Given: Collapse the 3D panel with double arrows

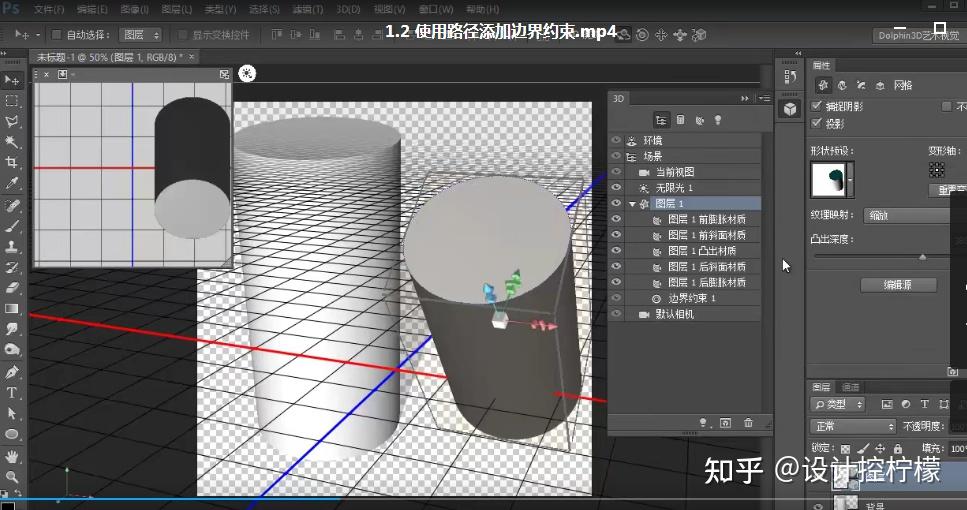Looking at the screenshot, I should click(x=744, y=99).
